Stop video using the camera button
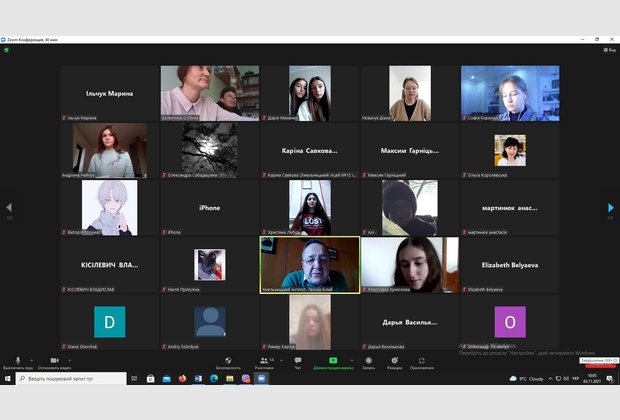Viewport: 620px width, 420px height. coord(54,363)
